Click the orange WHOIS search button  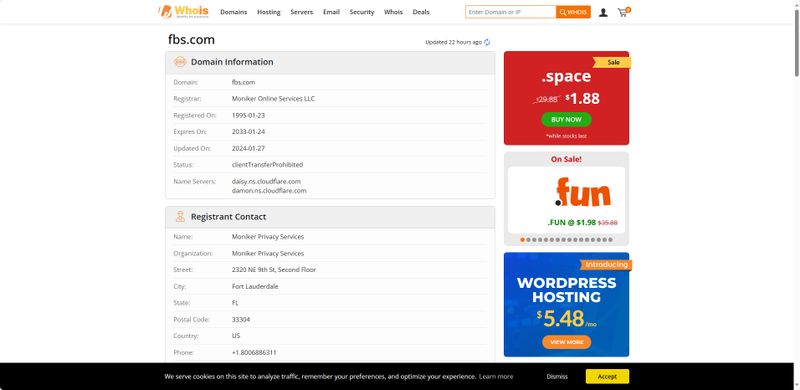tap(573, 12)
